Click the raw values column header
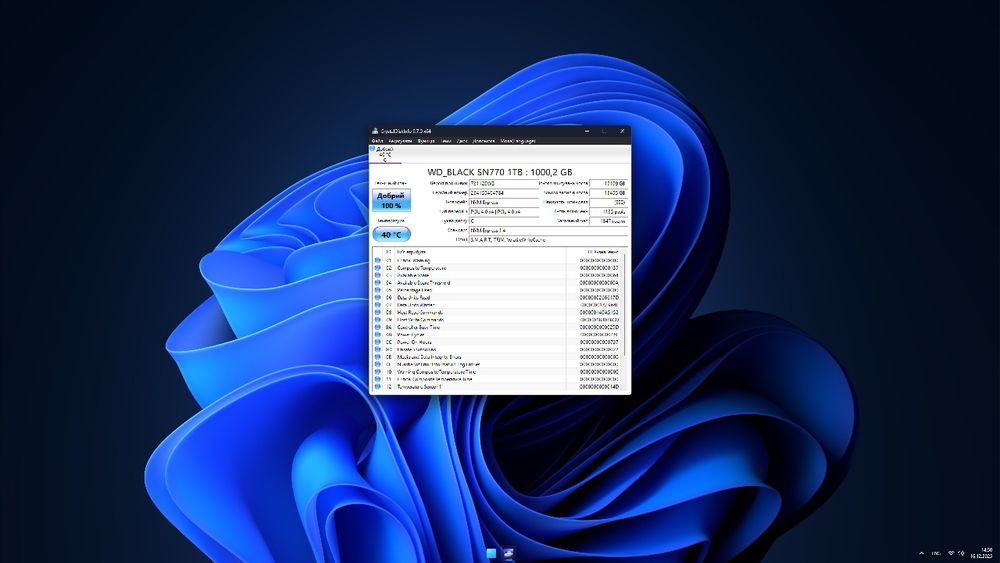1000x563 pixels. point(594,252)
